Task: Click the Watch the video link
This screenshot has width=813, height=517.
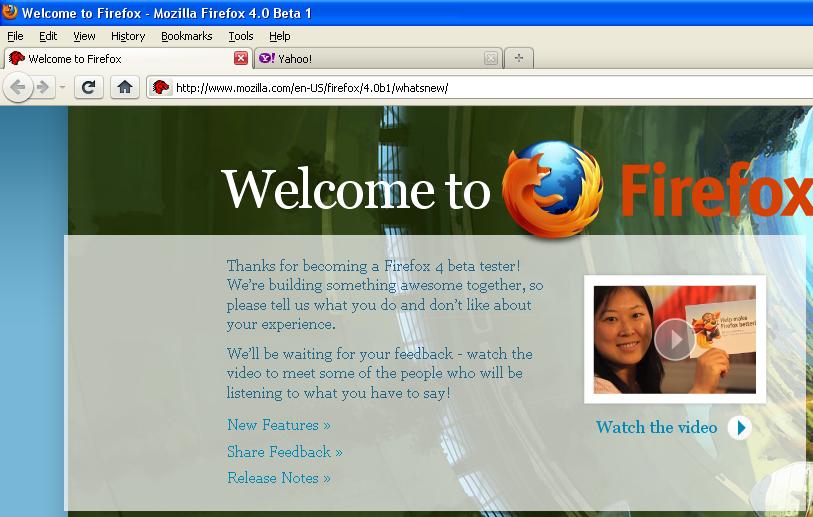Action: (x=656, y=427)
